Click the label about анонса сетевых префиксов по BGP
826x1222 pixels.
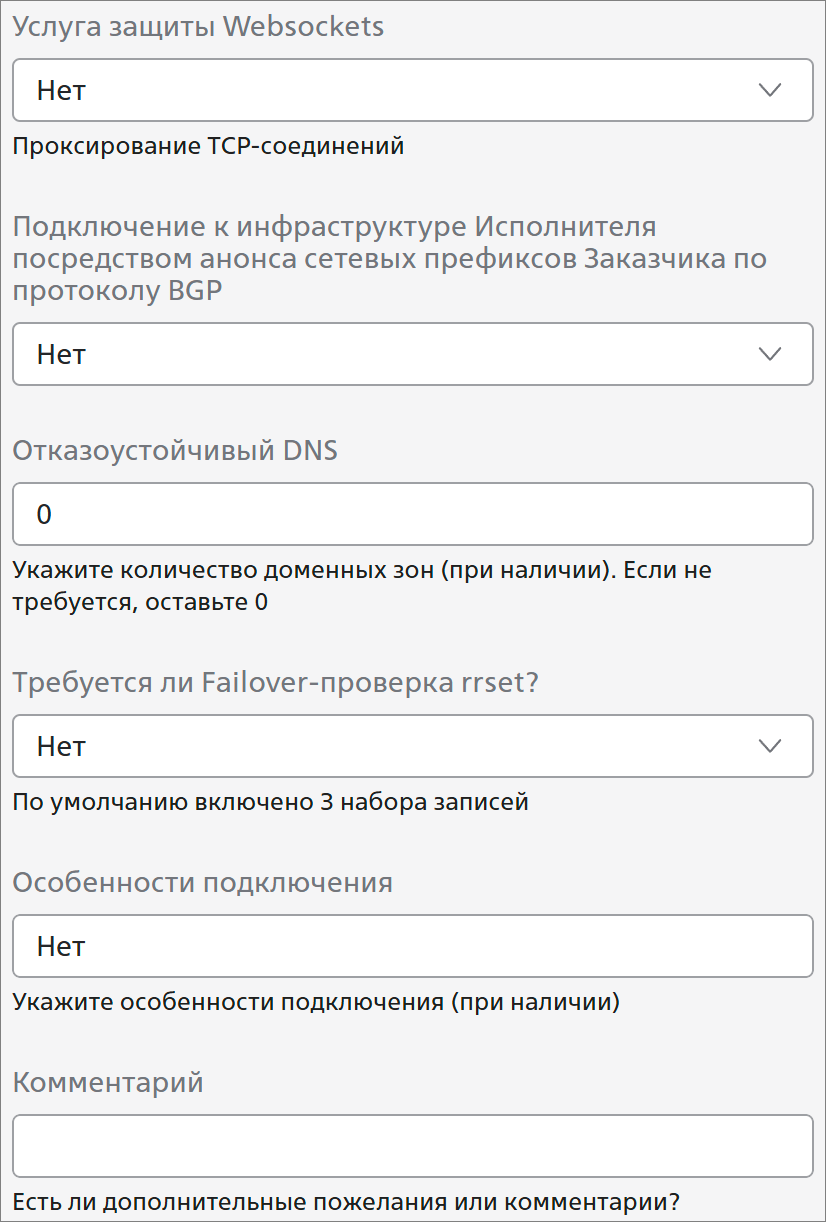click(389, 258)
